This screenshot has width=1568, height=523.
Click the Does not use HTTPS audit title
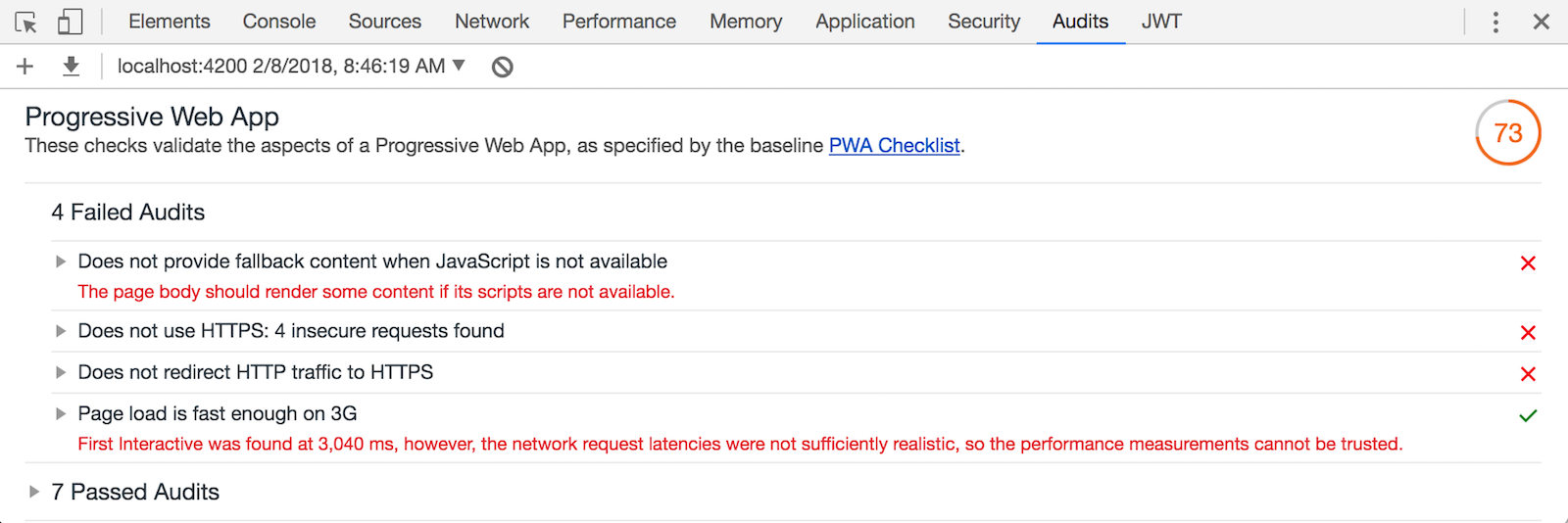(291, 331)
